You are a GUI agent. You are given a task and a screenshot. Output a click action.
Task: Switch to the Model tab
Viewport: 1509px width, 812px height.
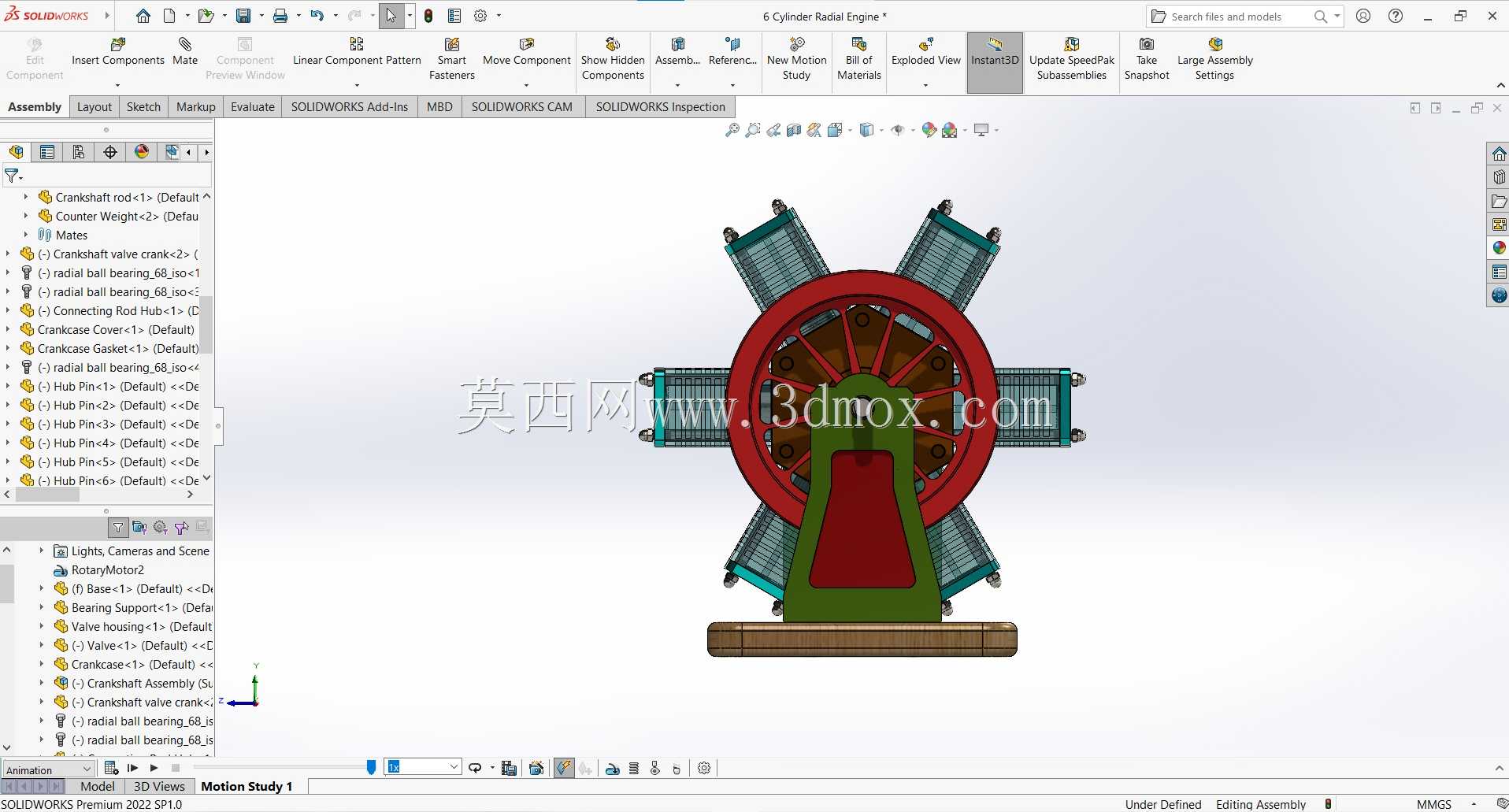tap(98, 786)
